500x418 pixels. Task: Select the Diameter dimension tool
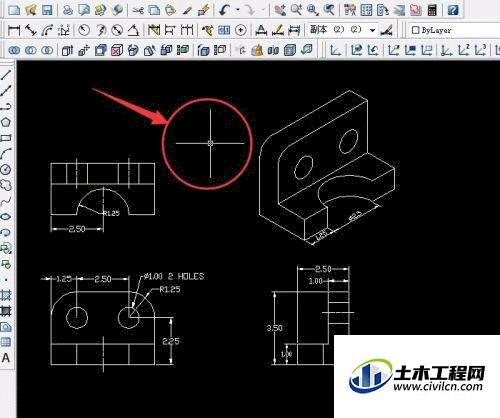[117, 30]
